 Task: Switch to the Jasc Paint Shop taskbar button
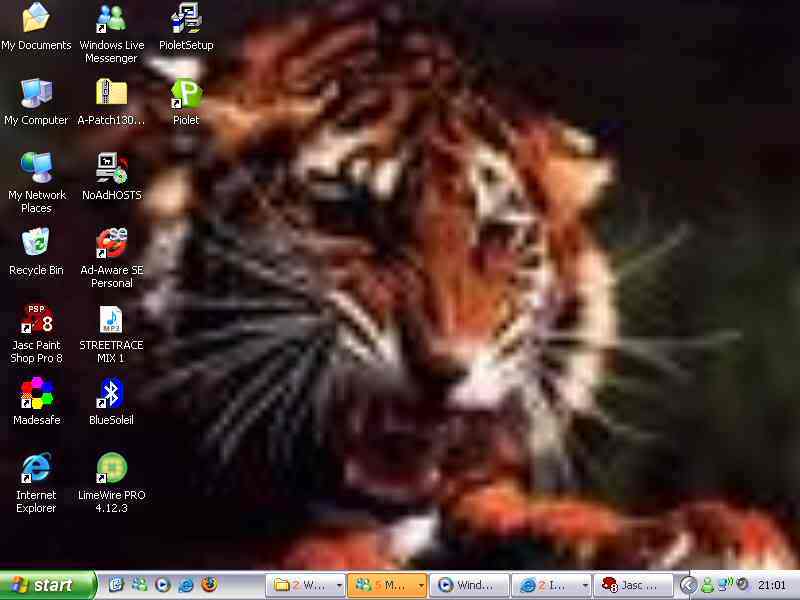(634, 585)
